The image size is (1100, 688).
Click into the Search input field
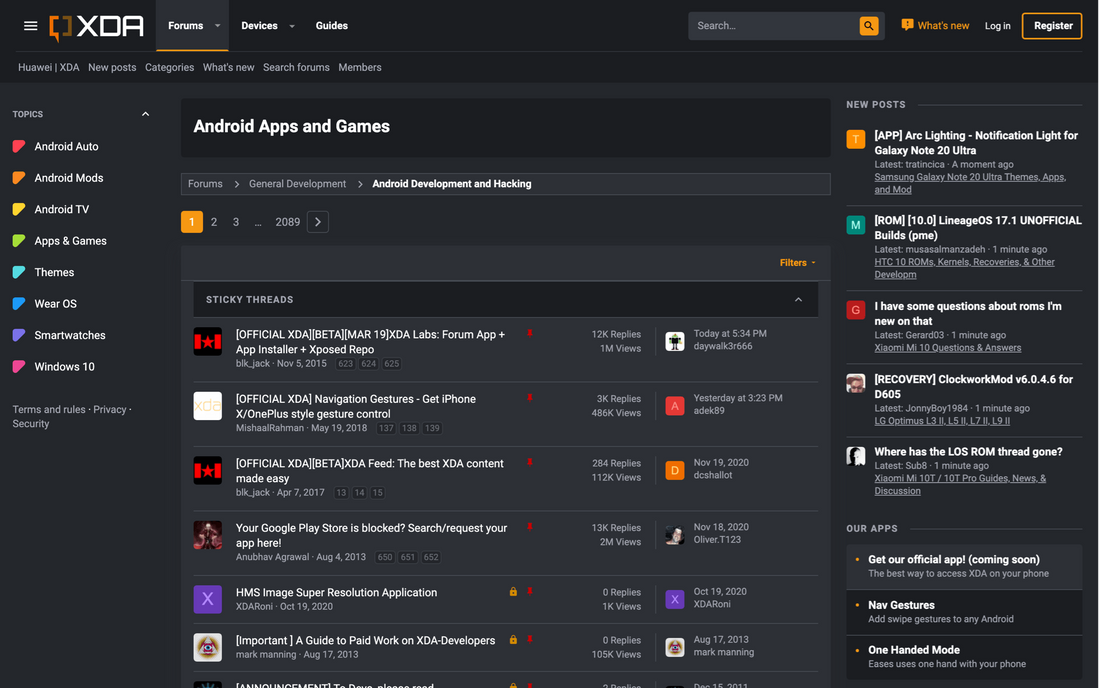coord(772,26)
